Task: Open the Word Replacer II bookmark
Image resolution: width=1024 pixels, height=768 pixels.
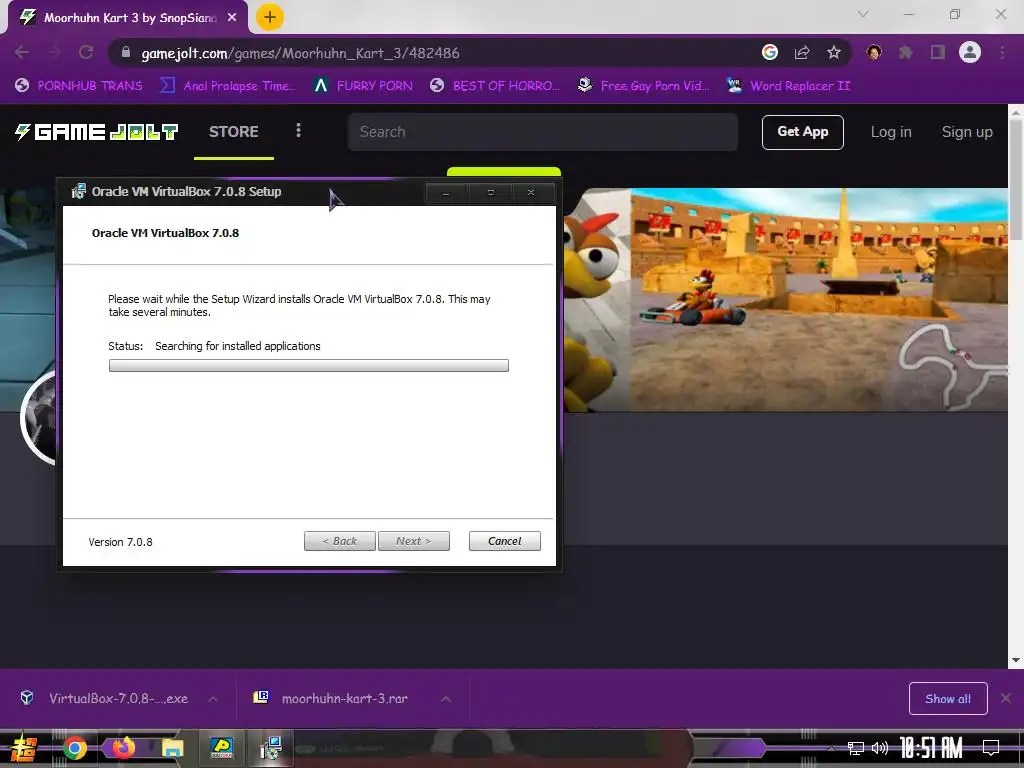Action: coord(788,86)
